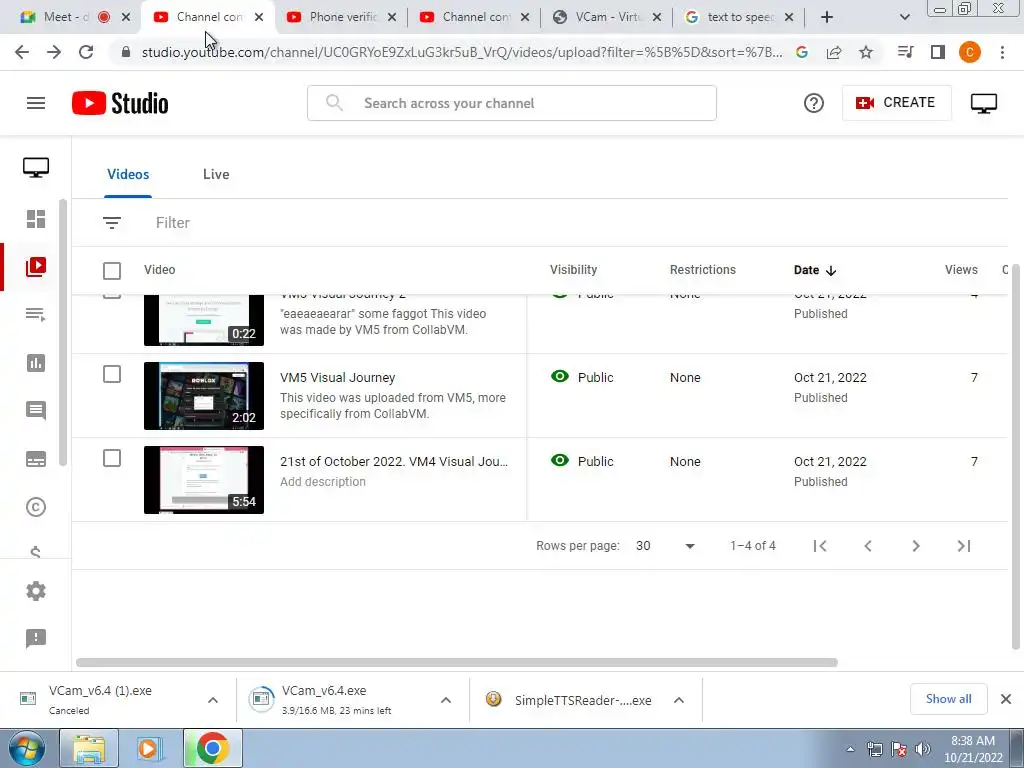The width and height of the screenshot is (1024, 768).
Task: Click the Search across your channel field
Action: click(x=512, y=103)
